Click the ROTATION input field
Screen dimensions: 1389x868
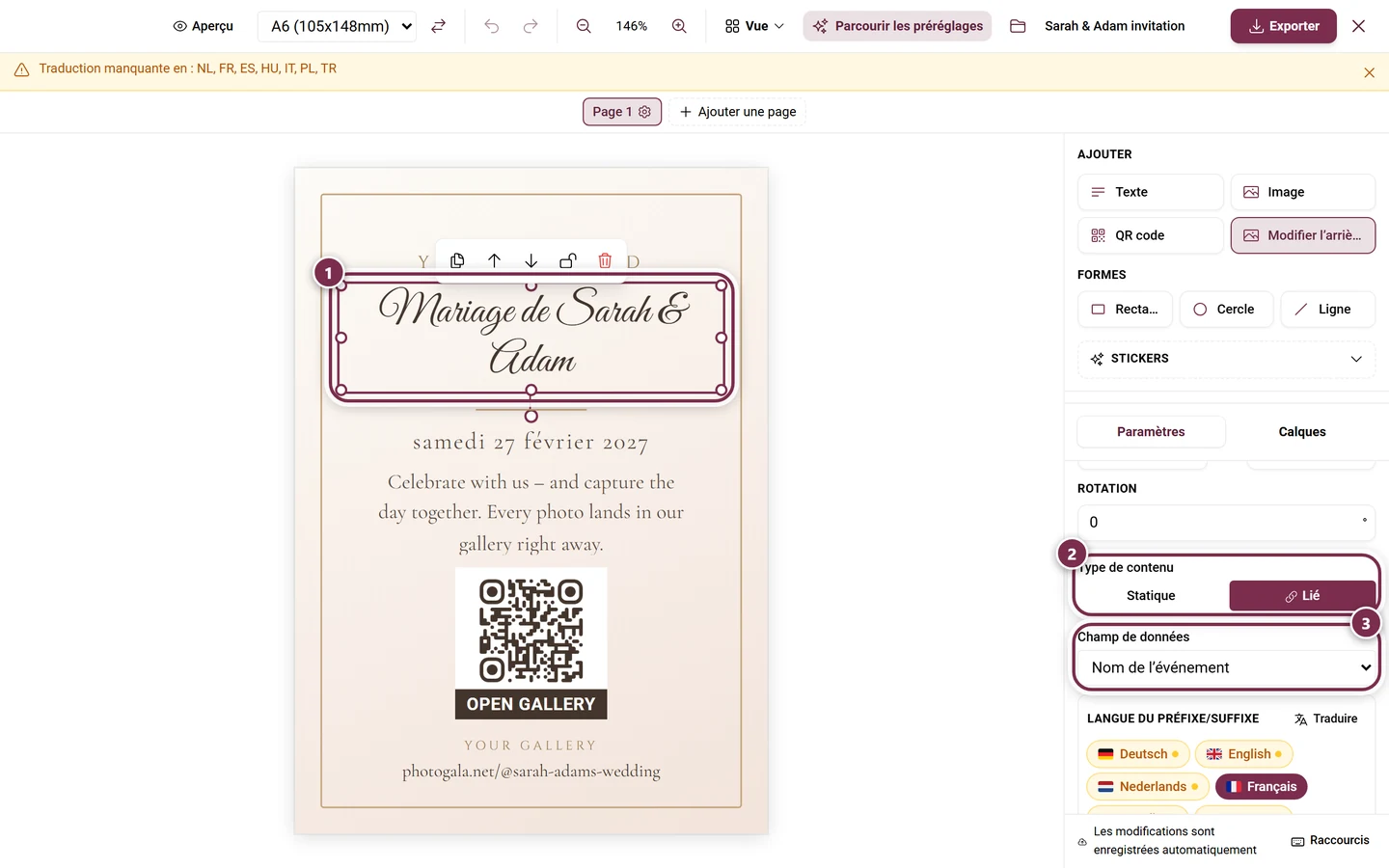1226,522
